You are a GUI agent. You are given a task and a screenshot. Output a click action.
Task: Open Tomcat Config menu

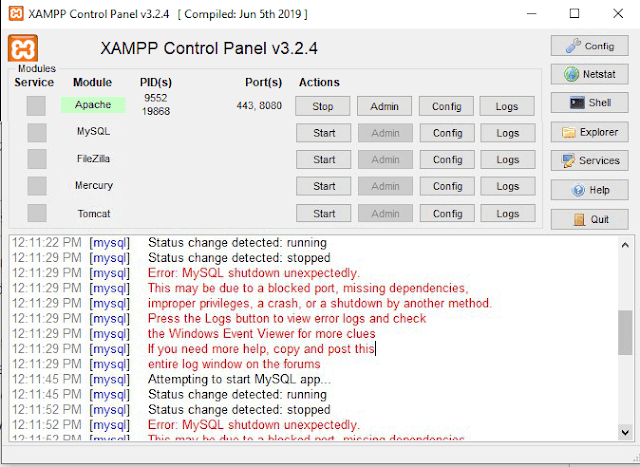447,213
